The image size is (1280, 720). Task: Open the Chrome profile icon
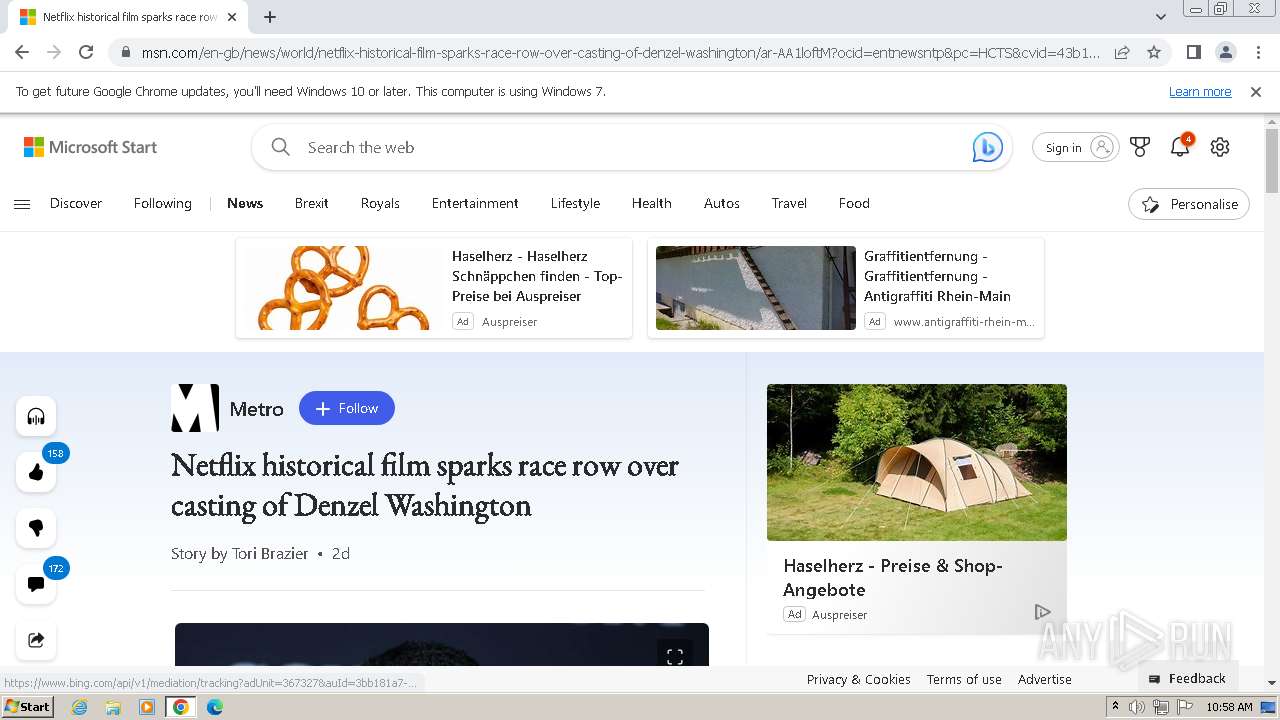point(1225,52)
